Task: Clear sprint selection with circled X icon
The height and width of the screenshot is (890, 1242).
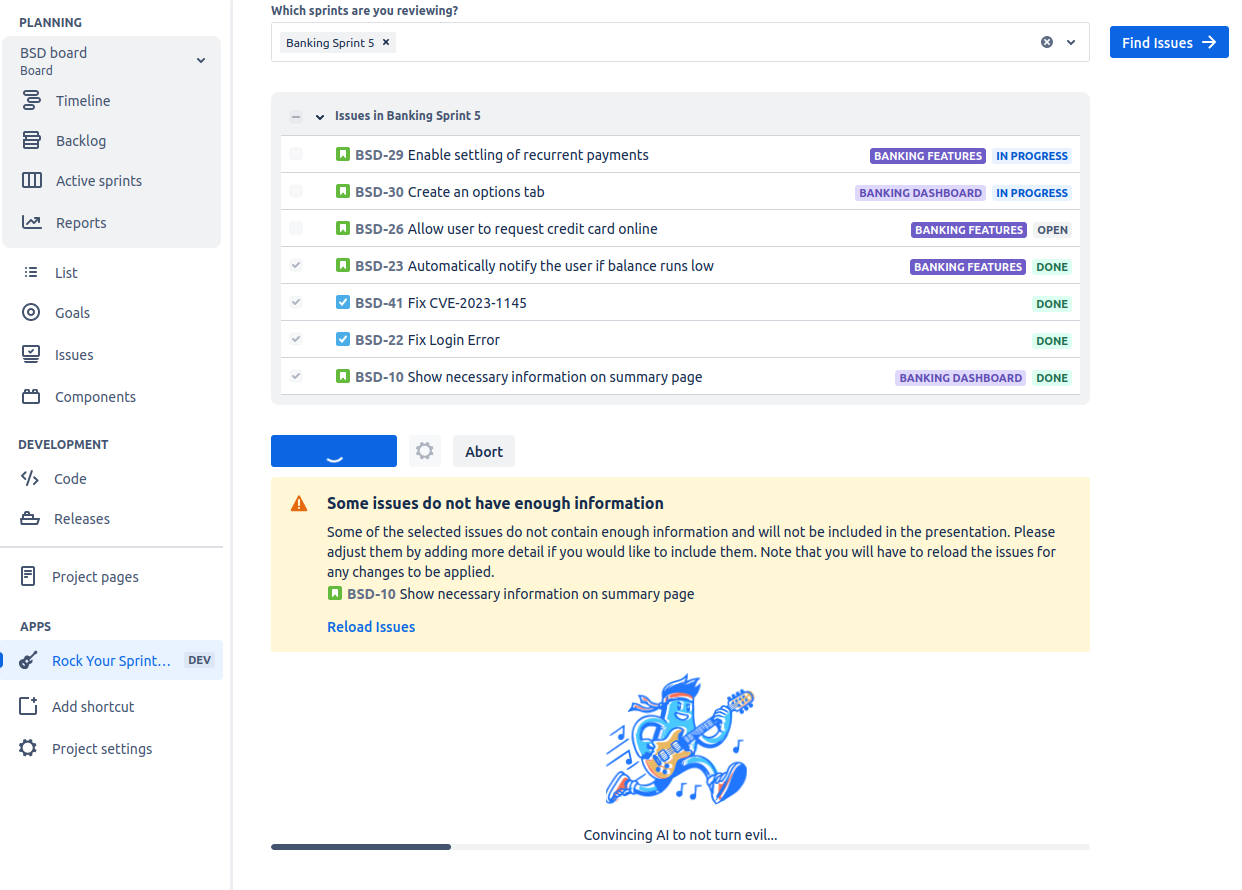Action: [x=1047, y=43]
